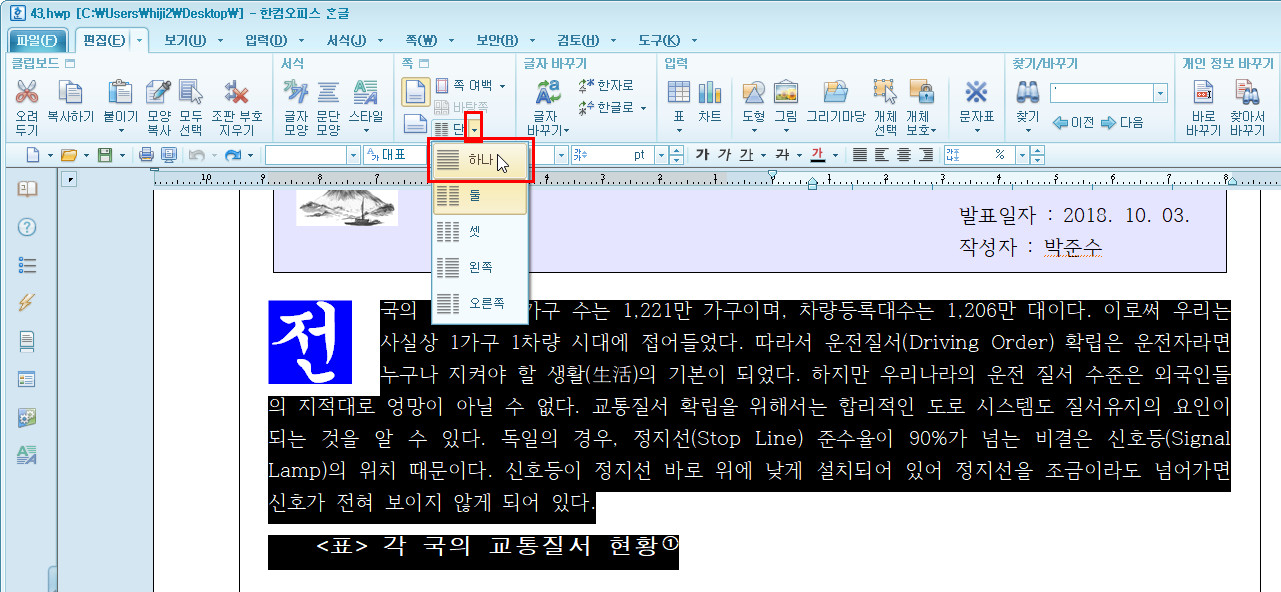1281x592 pixels.
Task: Click the Change Text (글자 바꾸기) icon
Action: tap(547, 92)
